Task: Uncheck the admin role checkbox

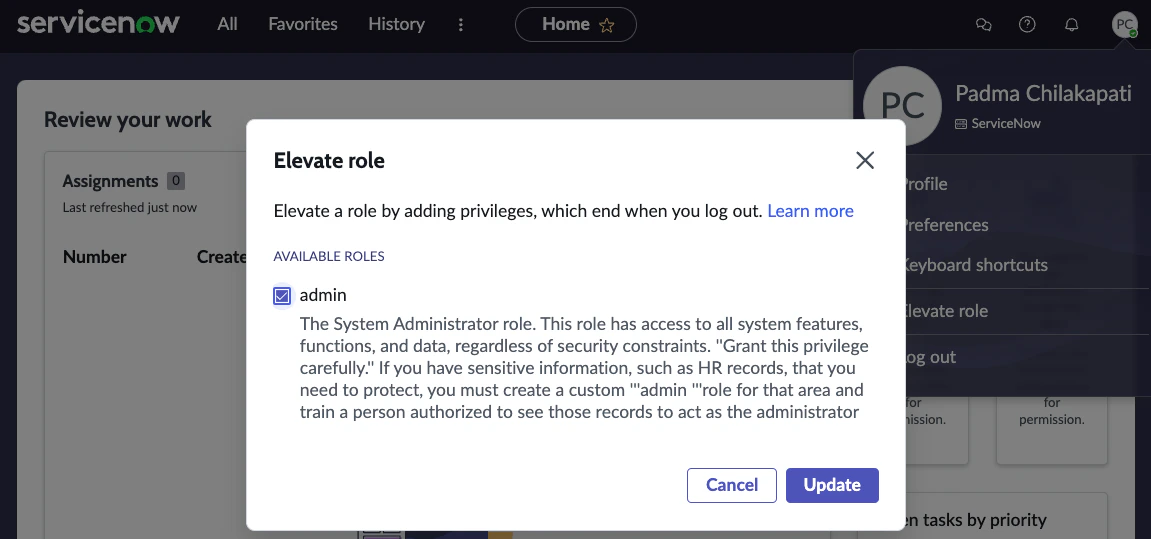Action: pos(282,296)
